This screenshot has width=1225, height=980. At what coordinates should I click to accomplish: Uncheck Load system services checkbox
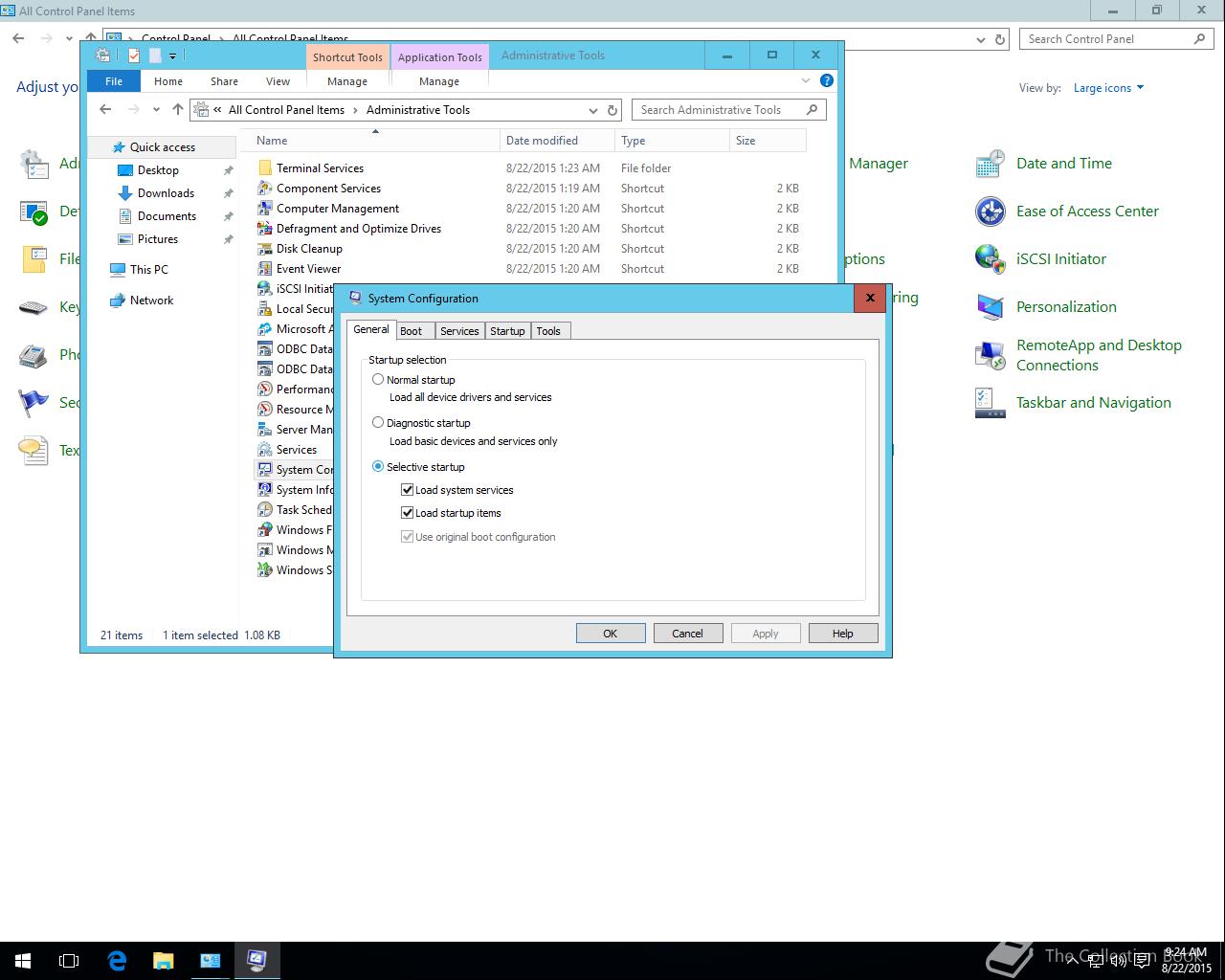[x=407, y=490]
